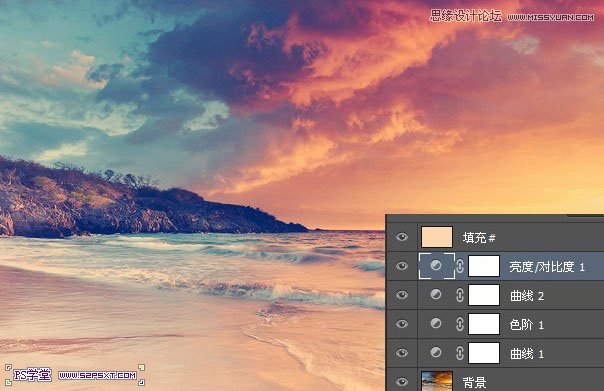The width and height of the screenshot is (604, 391).
Task: Select the layer mask of 曲线 1
Action: [484, 353]
